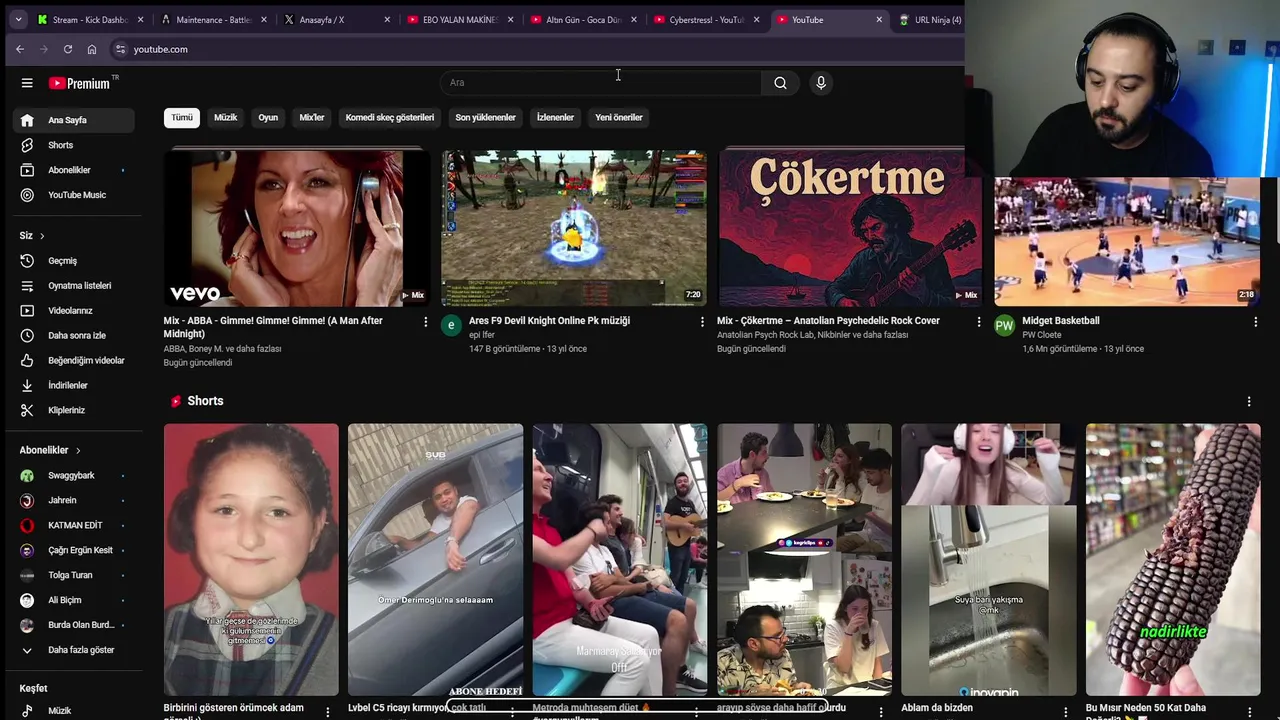Open Mix - Çökertme video title

point(828,321)
